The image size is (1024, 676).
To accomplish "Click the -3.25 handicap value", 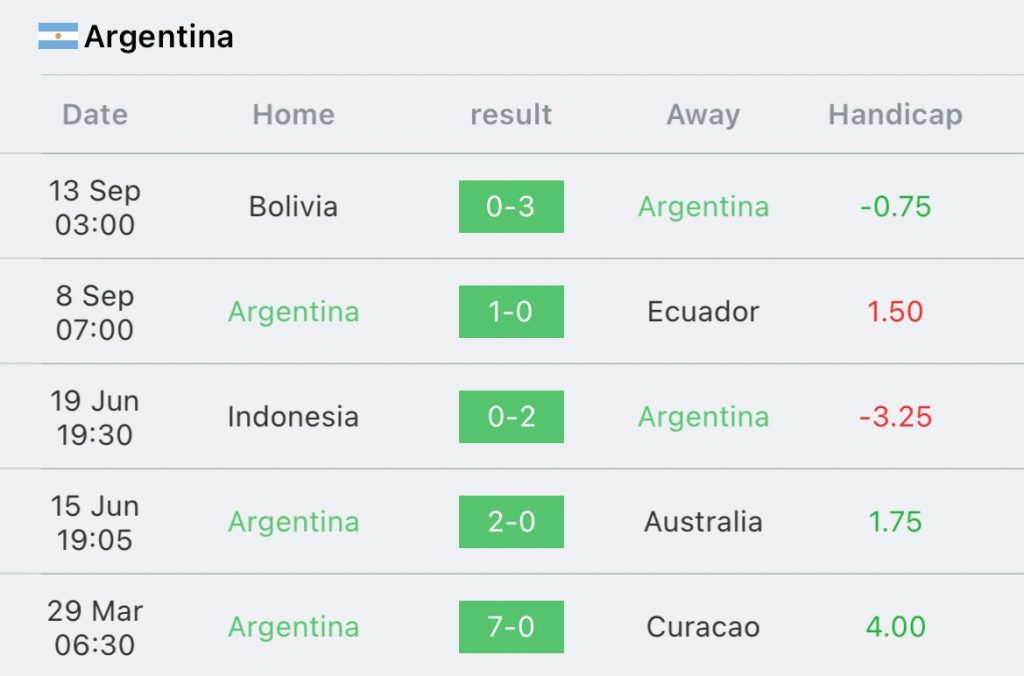I will click(x=895, y=417).
